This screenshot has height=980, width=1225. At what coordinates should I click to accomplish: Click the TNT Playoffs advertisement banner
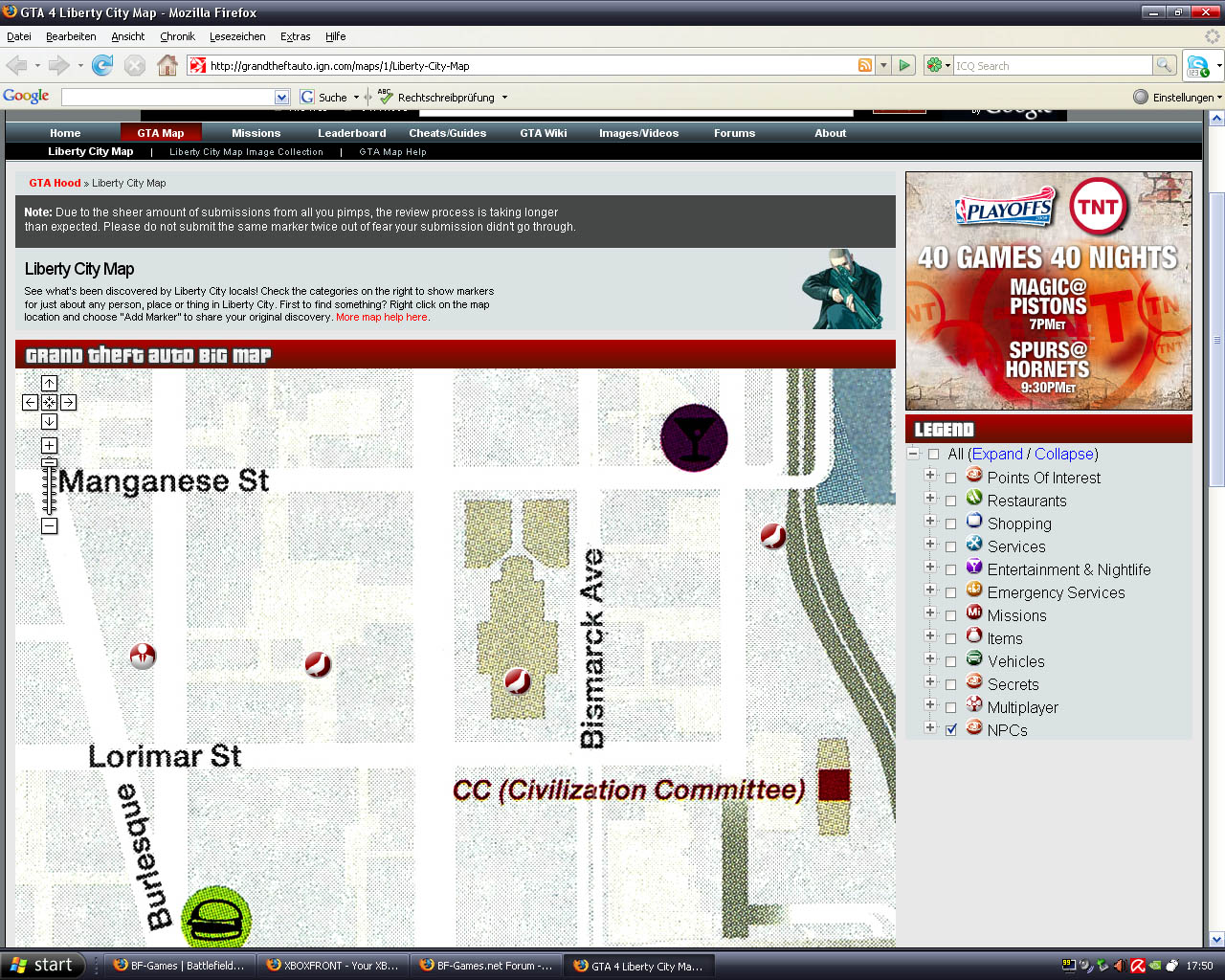click(x=1049, y=291)
